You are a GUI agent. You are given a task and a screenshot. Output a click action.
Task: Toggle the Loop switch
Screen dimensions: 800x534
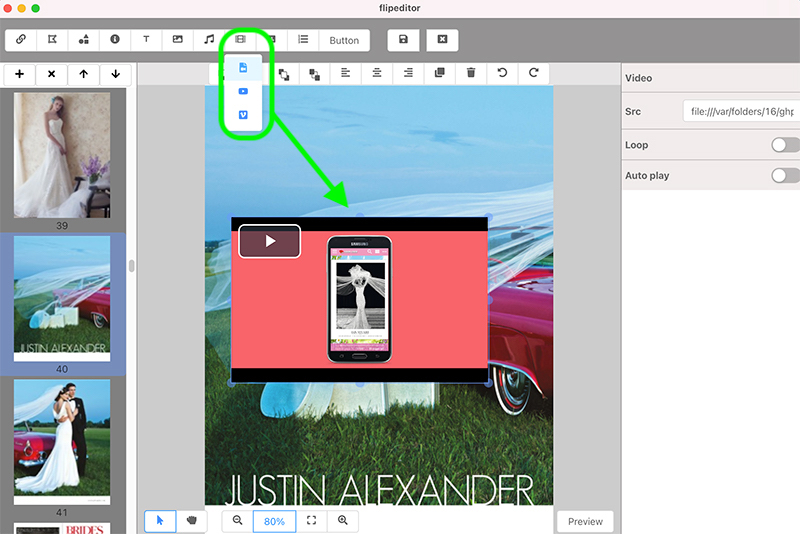click(785, 145)
